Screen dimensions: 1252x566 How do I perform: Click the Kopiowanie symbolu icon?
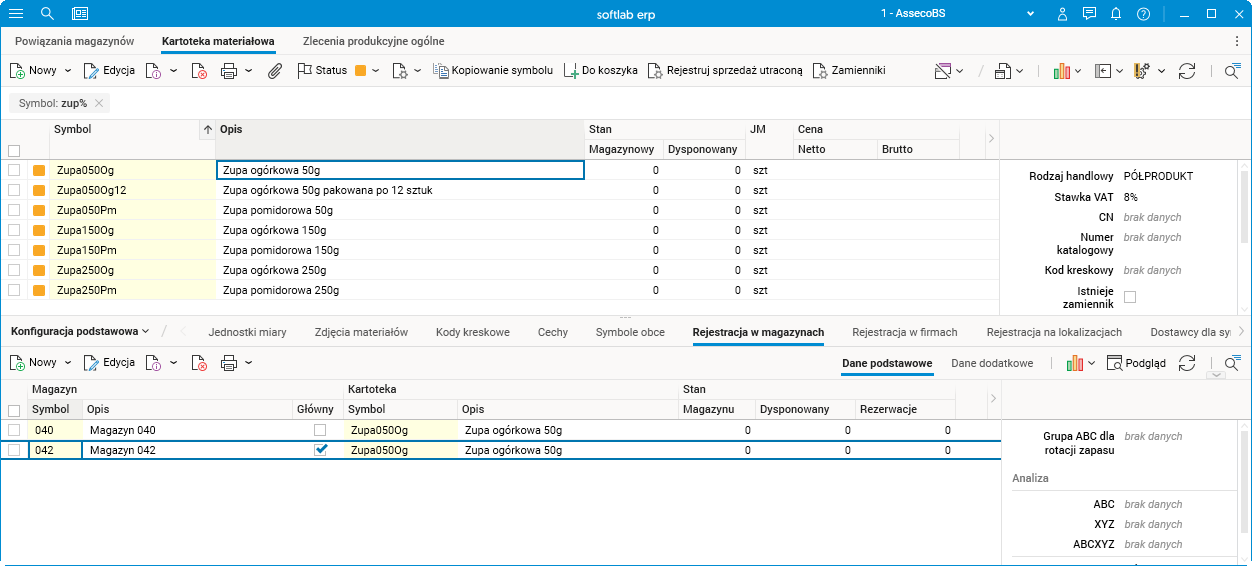pyautogui.click(x=441, y=71)
